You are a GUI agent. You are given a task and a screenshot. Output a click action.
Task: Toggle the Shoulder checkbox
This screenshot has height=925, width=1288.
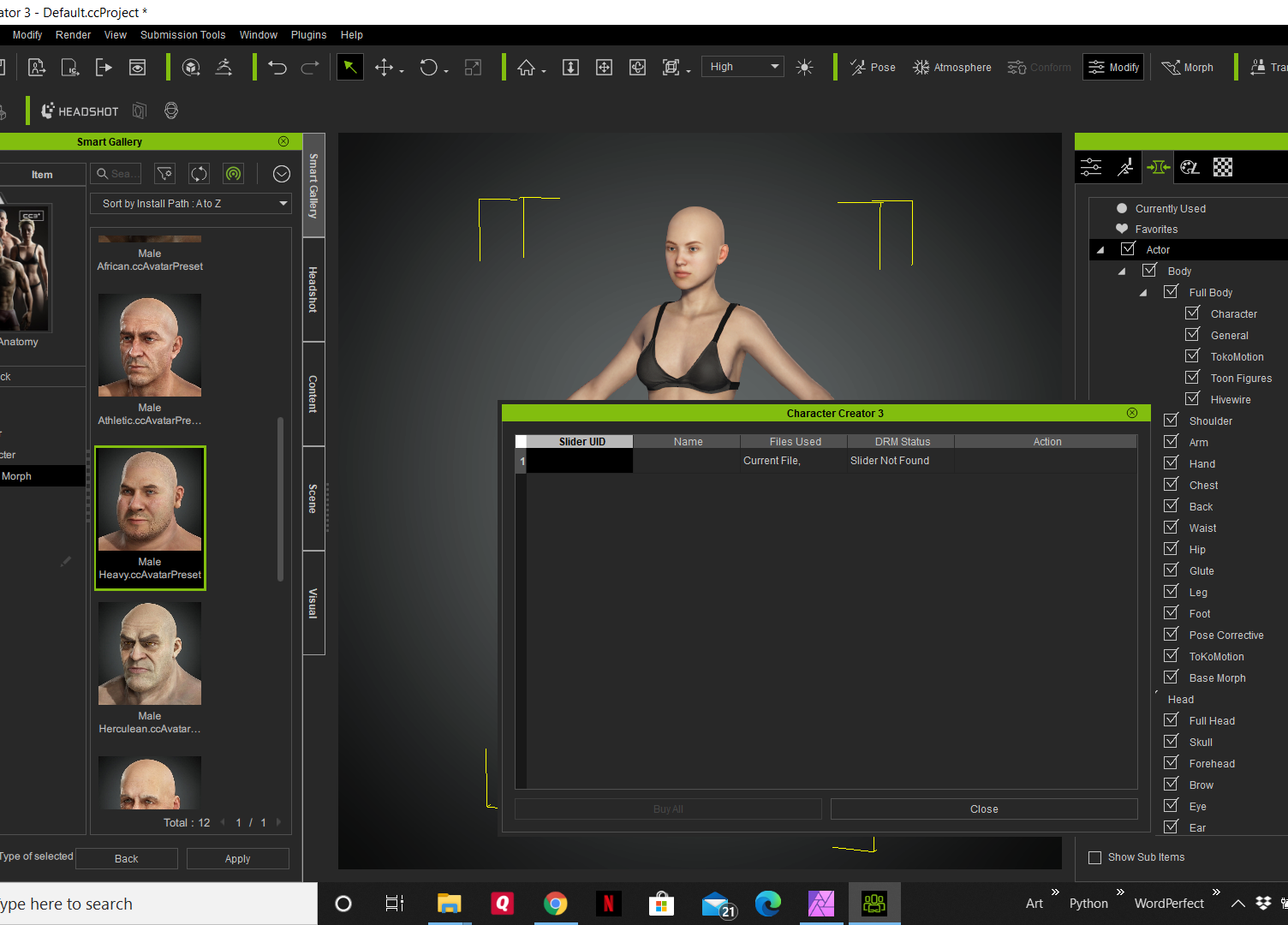1171,421
